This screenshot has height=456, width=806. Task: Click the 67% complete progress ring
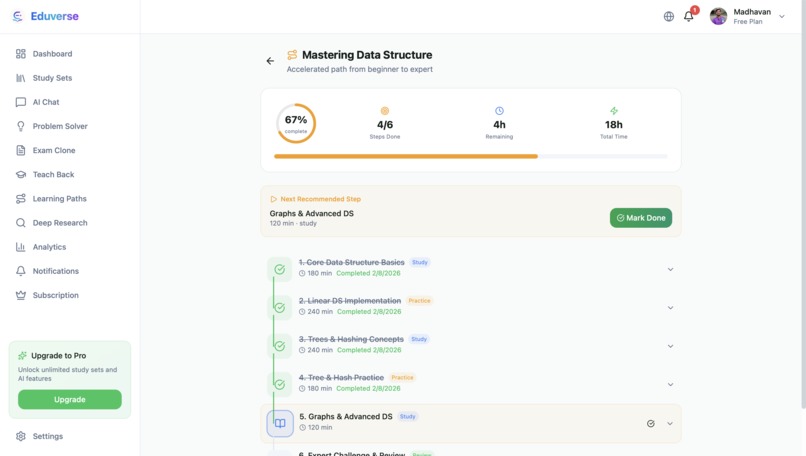[296, 123]
